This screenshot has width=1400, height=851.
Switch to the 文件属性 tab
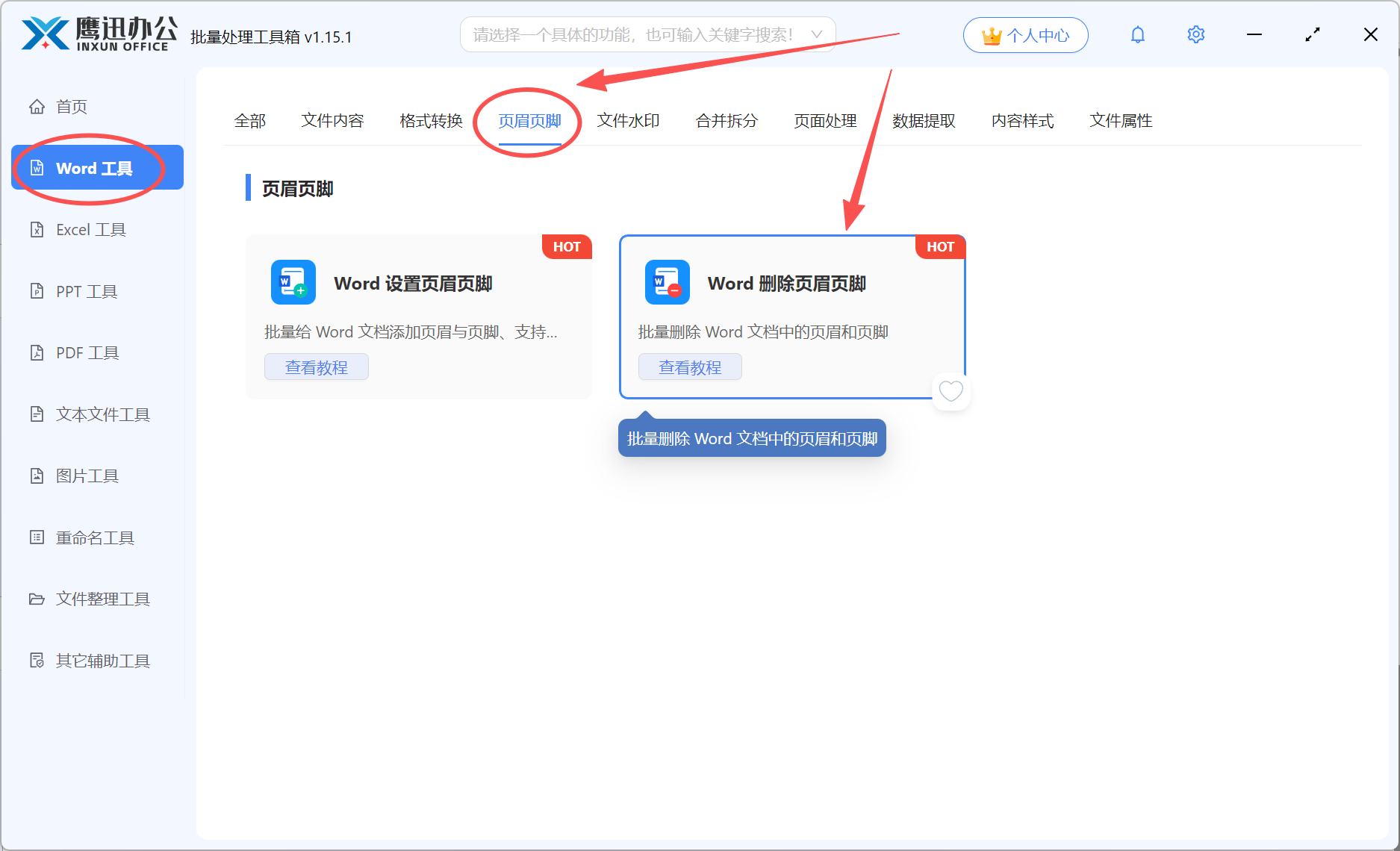coord(1121,121)
